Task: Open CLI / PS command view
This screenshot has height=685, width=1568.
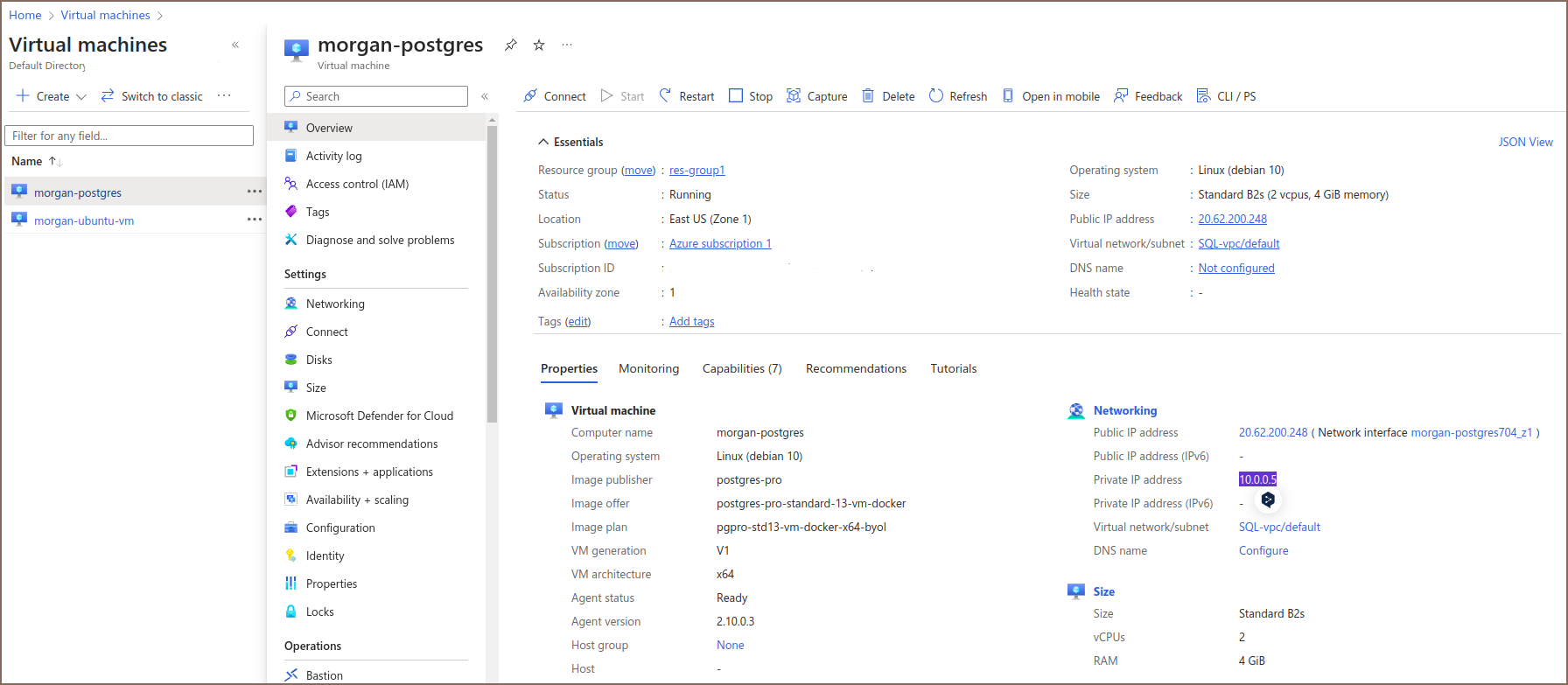Action: pos(1226,96)
